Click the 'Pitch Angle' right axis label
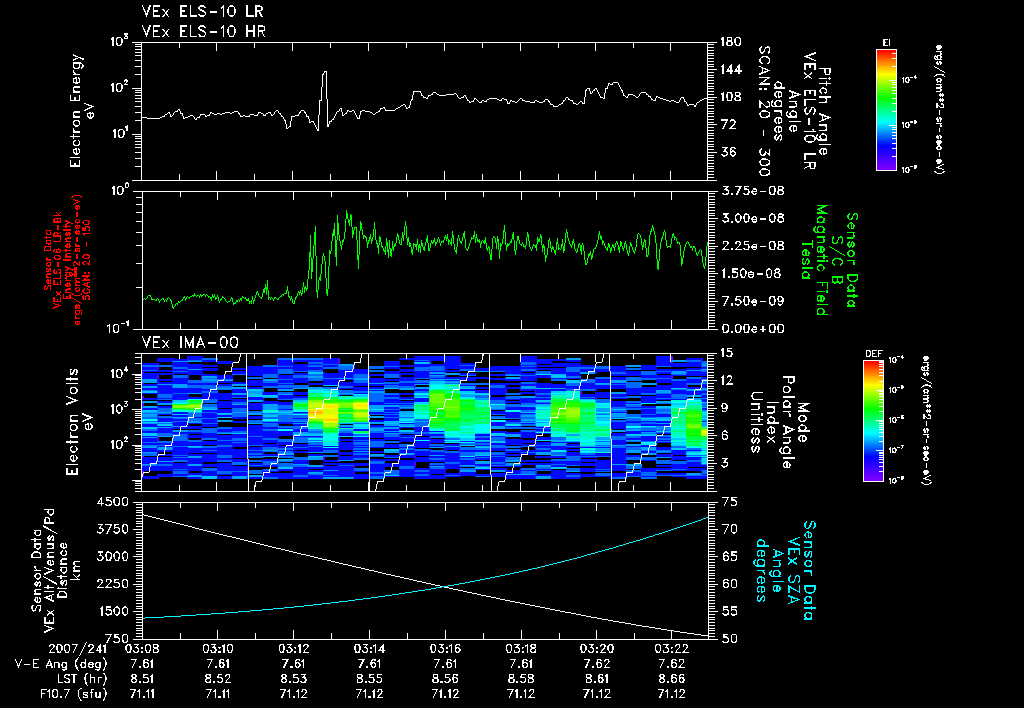This screenshot has height=708, width=1024. (x=824, y=111)
